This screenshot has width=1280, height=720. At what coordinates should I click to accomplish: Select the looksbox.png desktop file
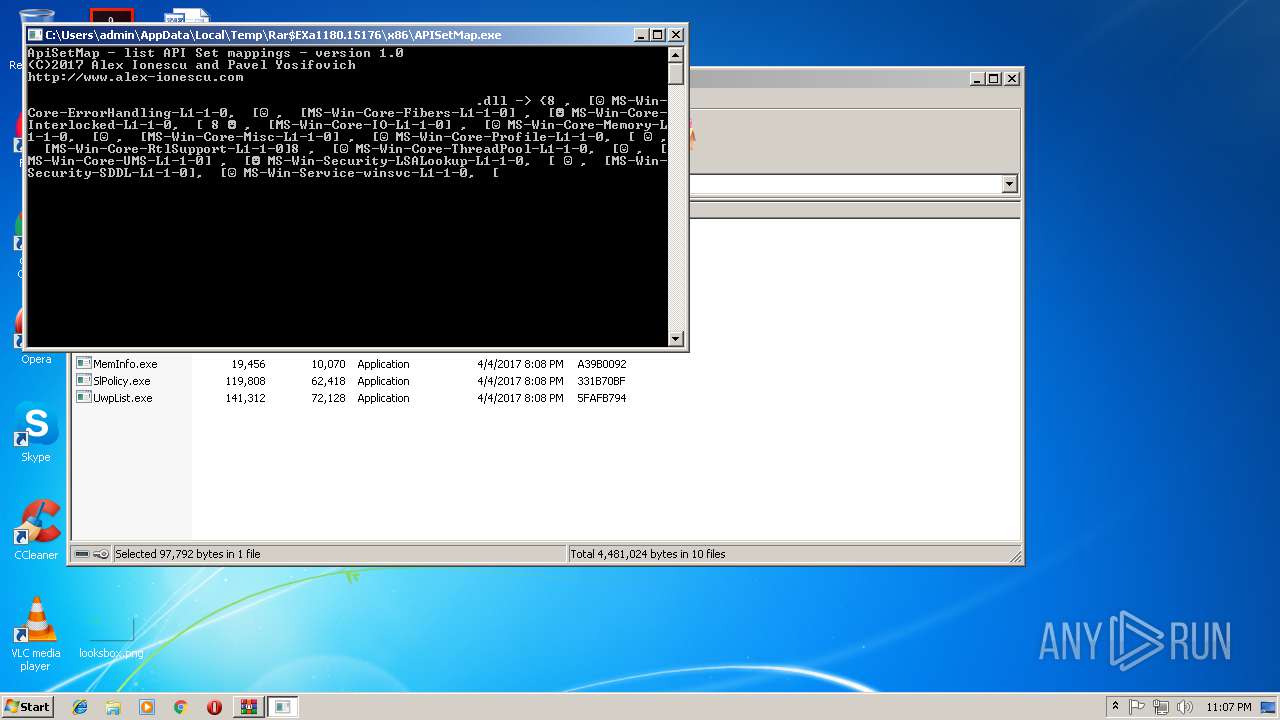click(x=111, y=636)
